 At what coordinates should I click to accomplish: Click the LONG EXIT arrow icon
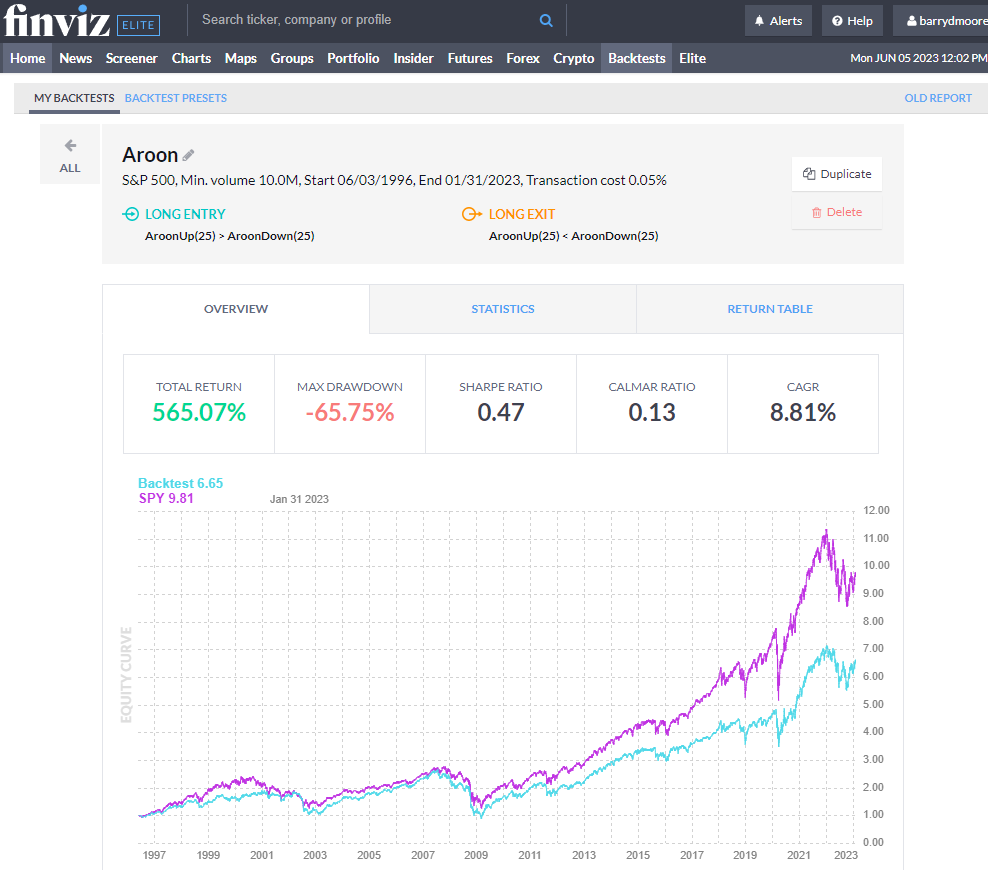[x=470, y=214]
